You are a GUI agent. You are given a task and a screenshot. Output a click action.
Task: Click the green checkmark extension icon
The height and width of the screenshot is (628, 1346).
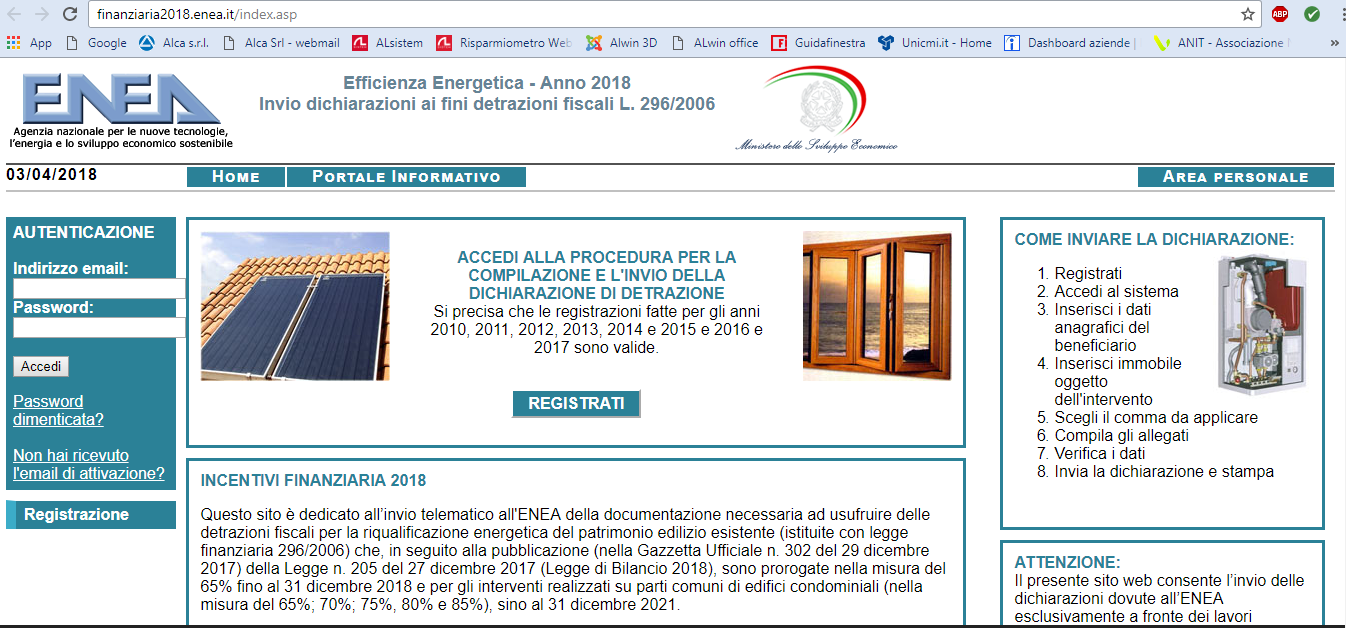tap(1311, 14)
